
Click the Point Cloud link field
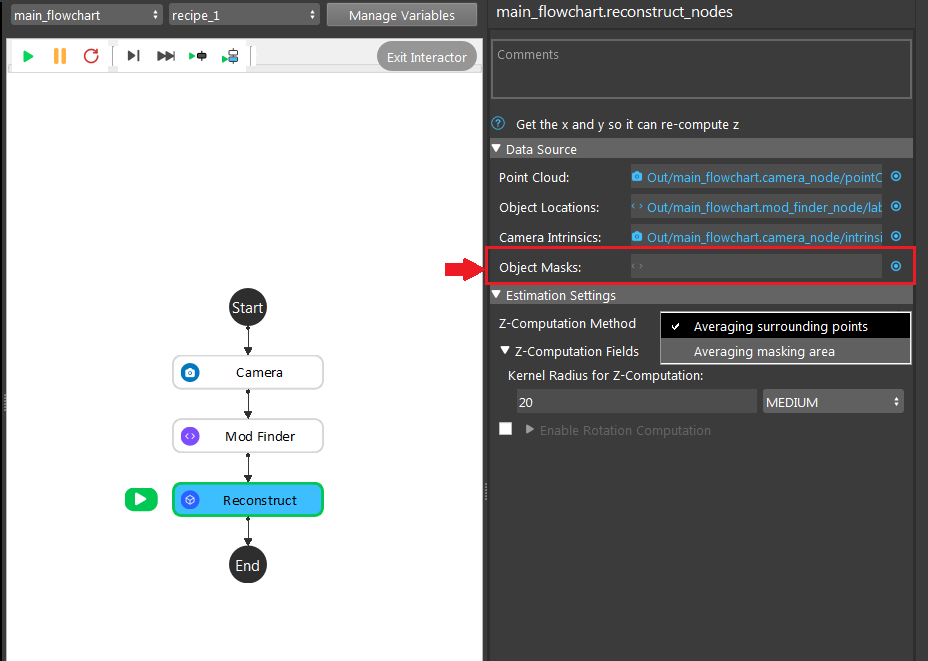point(756,176)
